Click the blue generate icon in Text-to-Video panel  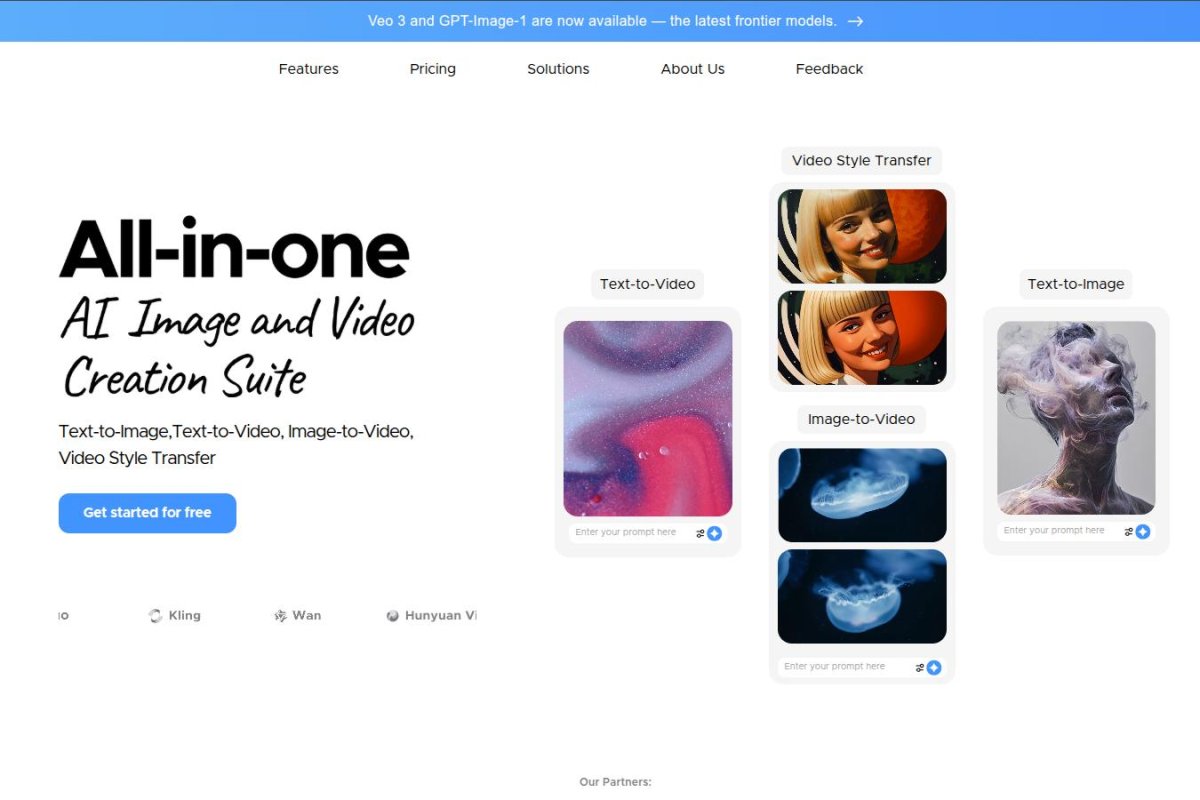(715, 533)
